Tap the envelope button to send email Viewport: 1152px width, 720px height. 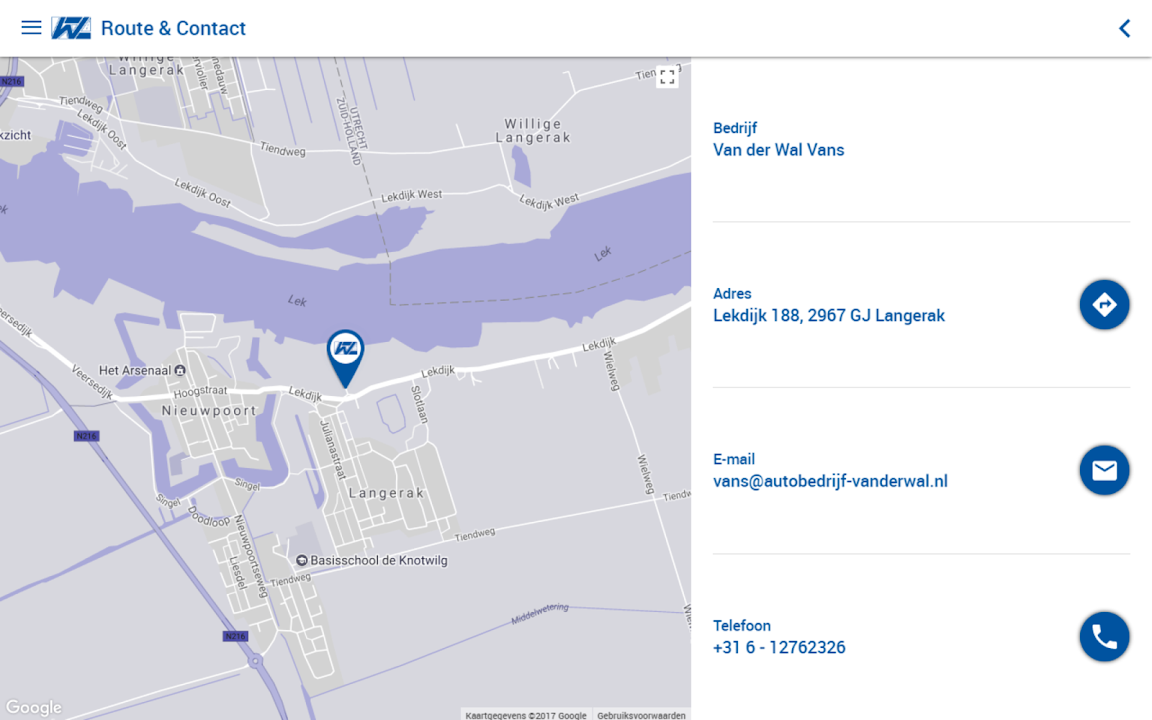[1104, 471]
